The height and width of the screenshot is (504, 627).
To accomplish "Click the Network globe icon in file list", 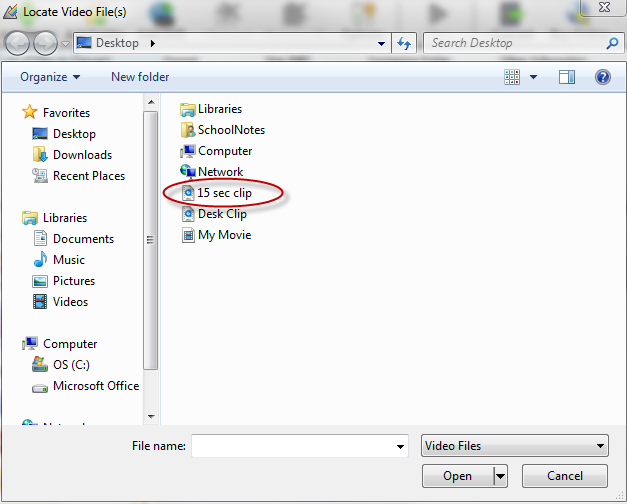I will [x=188, y=172].
